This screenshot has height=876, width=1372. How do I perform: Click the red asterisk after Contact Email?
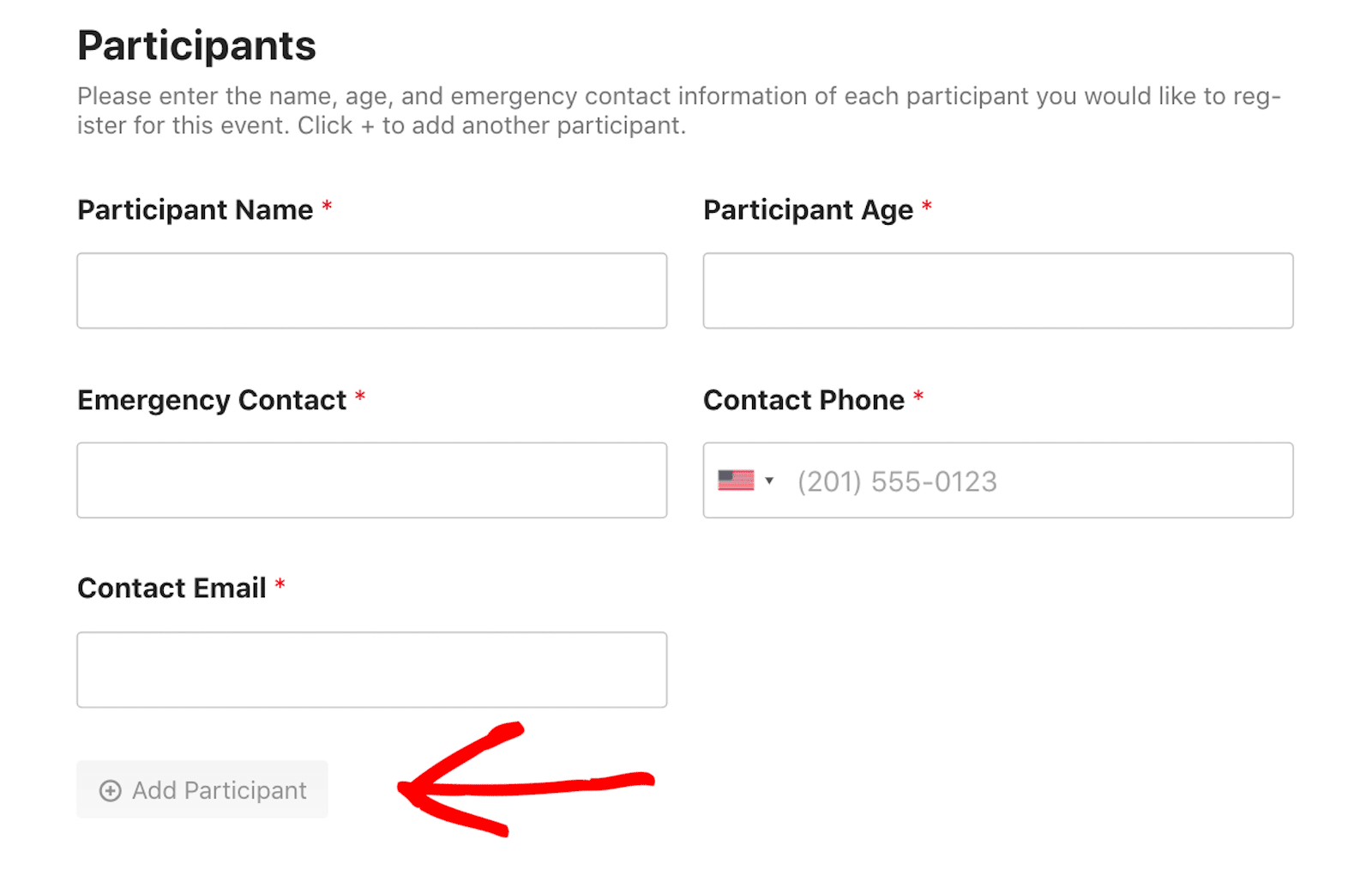point(280,584)
